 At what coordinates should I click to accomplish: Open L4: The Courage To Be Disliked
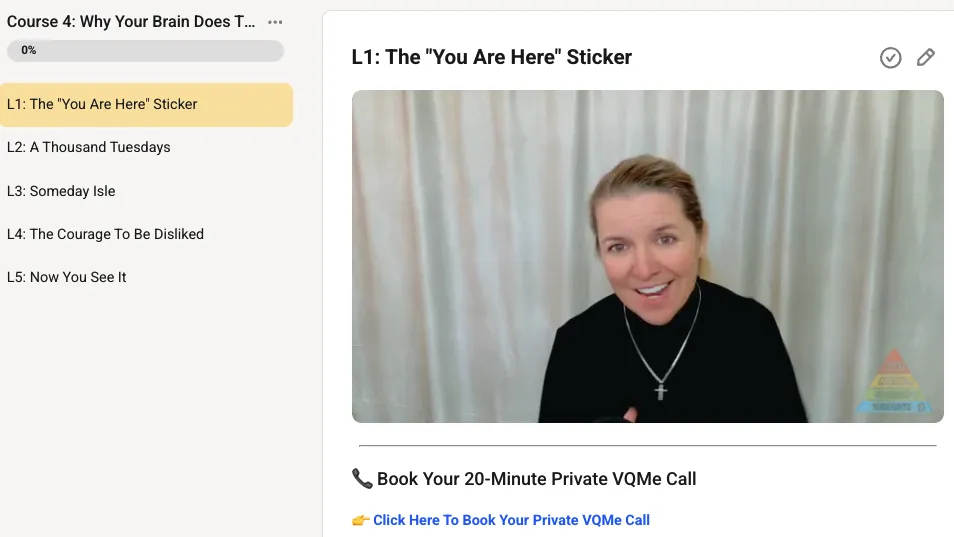pos(146,234)
